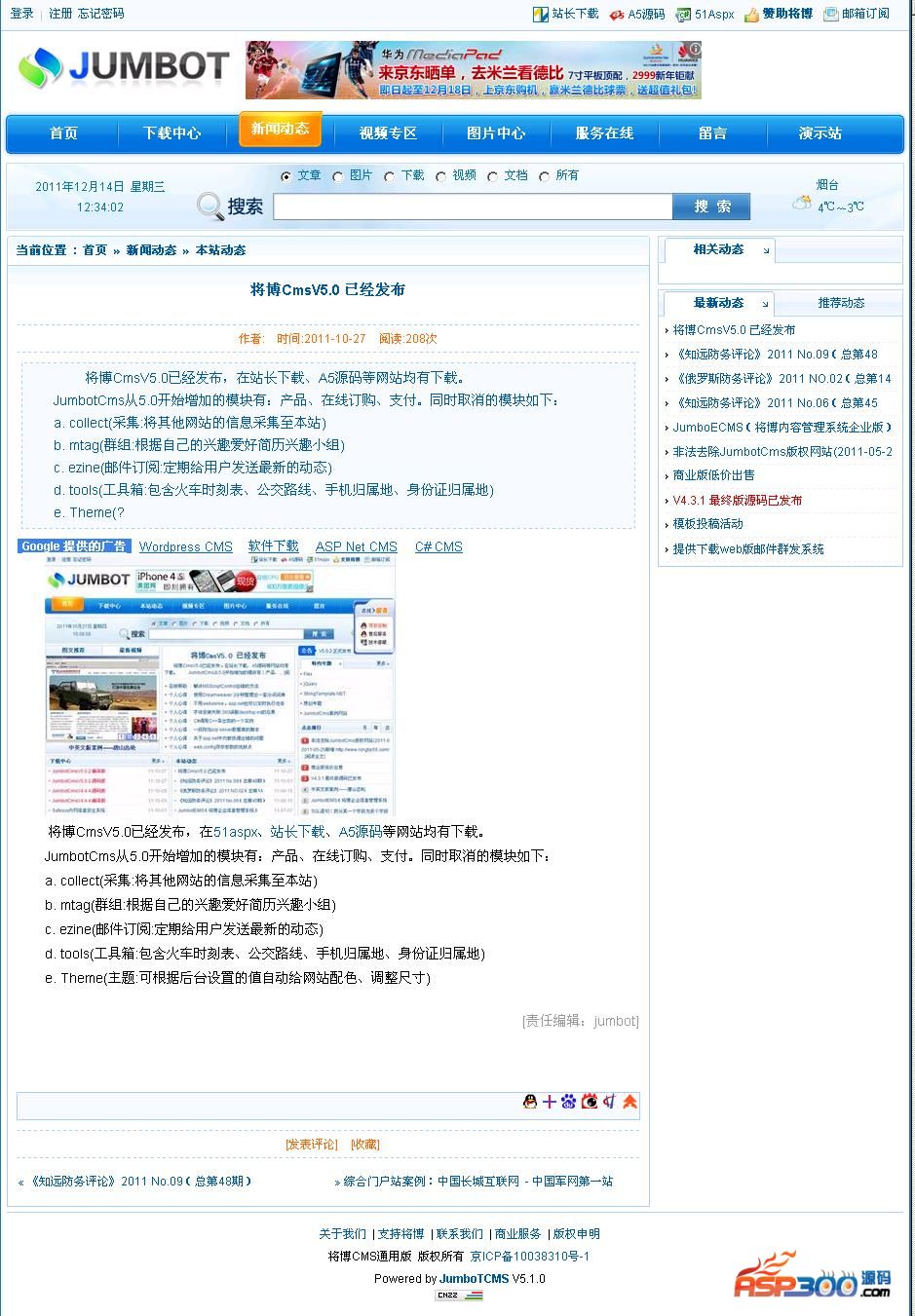
Task: Click the 站长下载 icon in top bar
Action: [541, 14]
